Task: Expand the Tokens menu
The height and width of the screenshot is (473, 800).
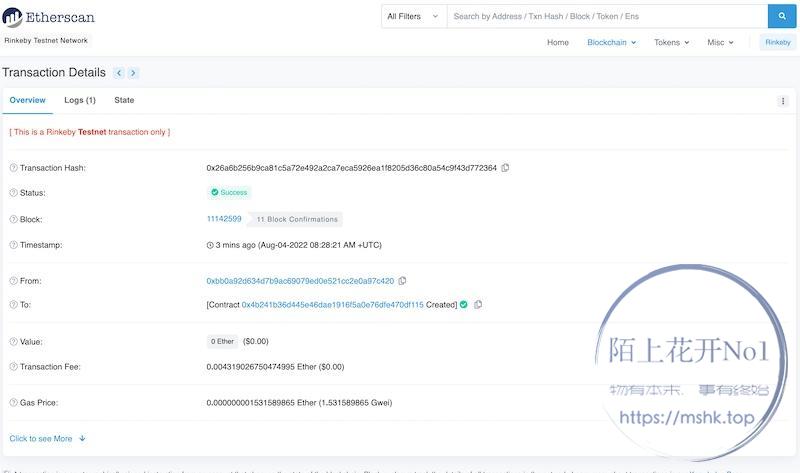Action: [x=671, y=42]
